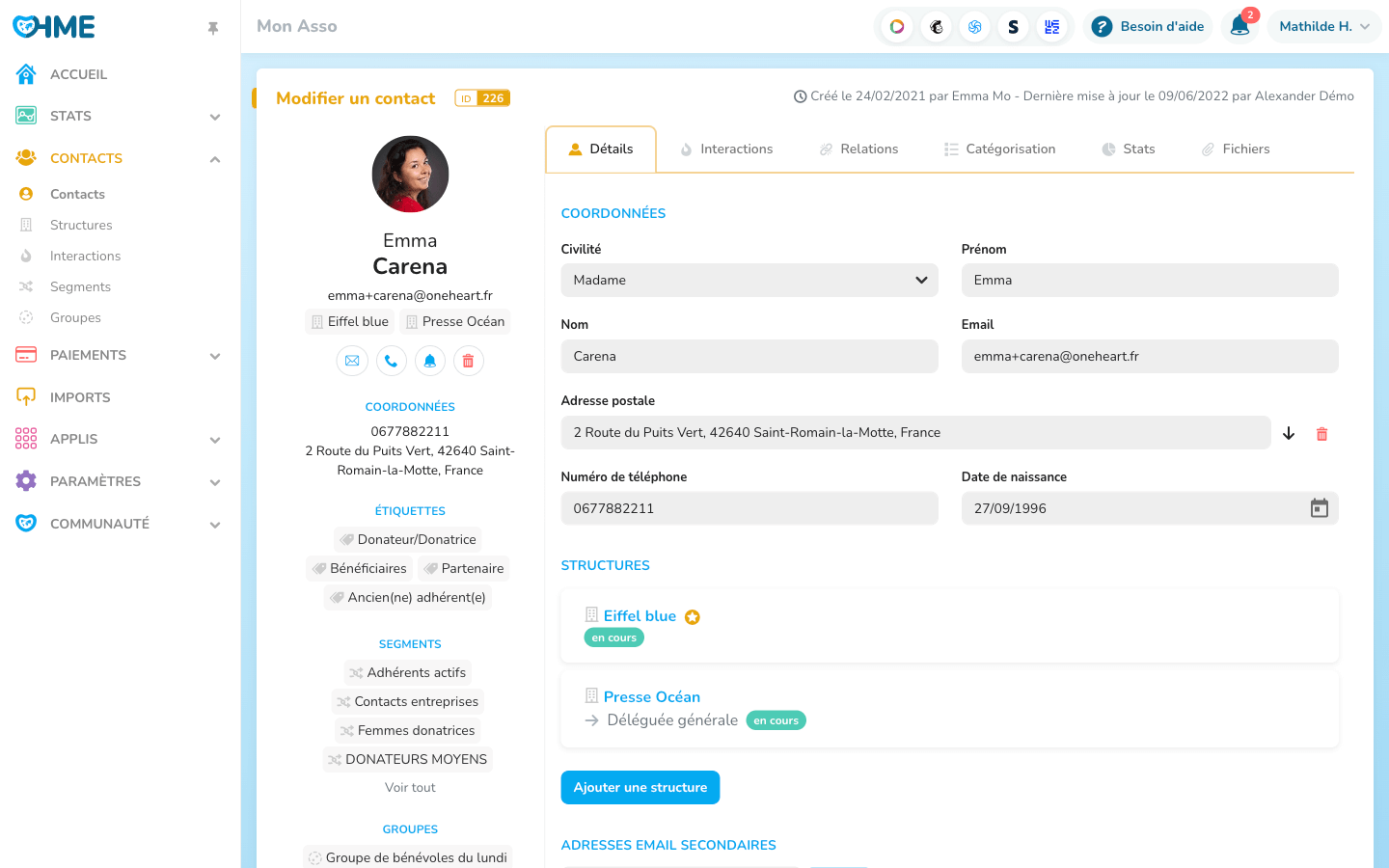1389x868 pixels.
Task: Open the calendar picker for birth date
Action: (1319, 508)
